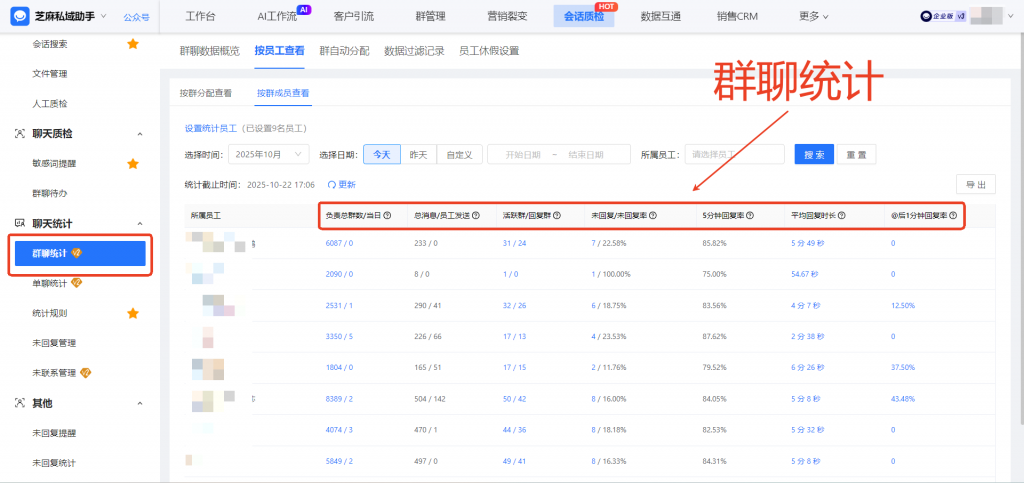Click the 请选择员工 input field
Screen dimensions: 1024x483
pos(734,155)
